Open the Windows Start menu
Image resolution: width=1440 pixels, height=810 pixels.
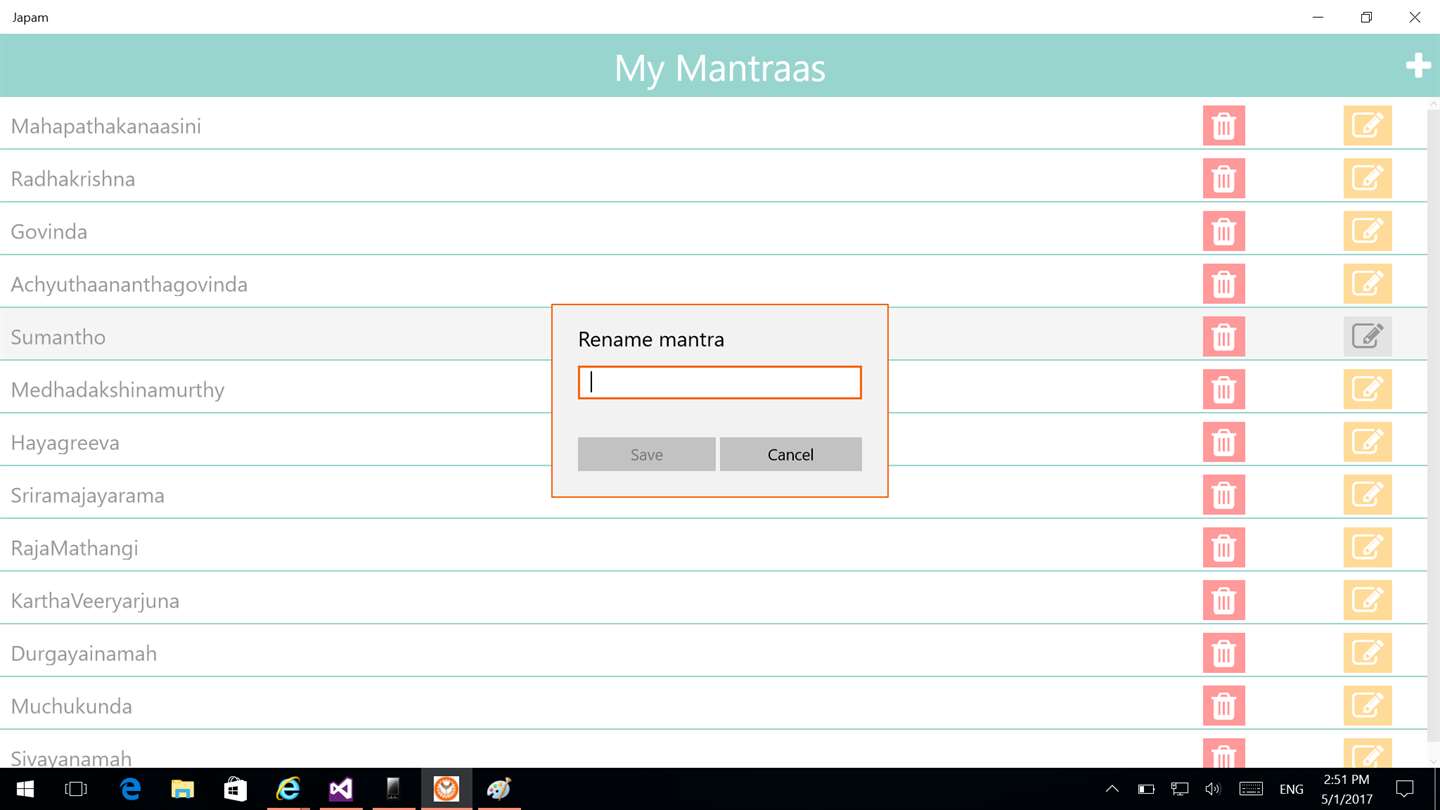[25, 789]
